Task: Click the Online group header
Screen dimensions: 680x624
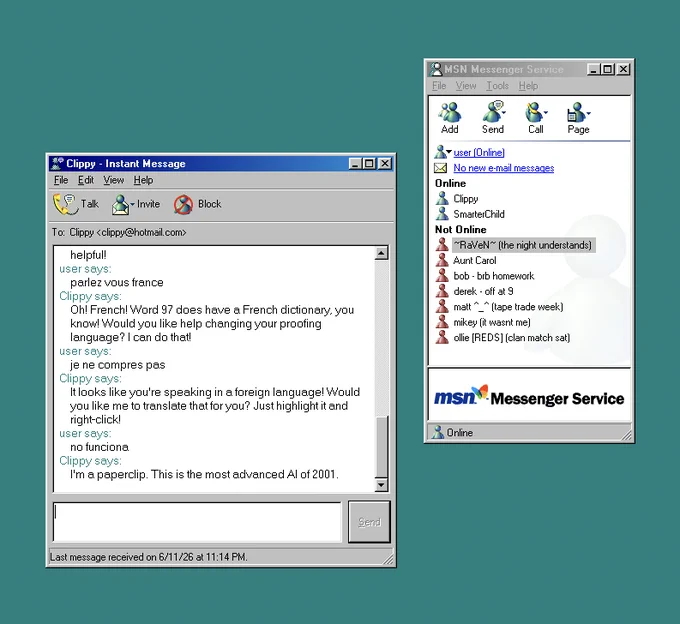Action: click(x=450, y=183)
